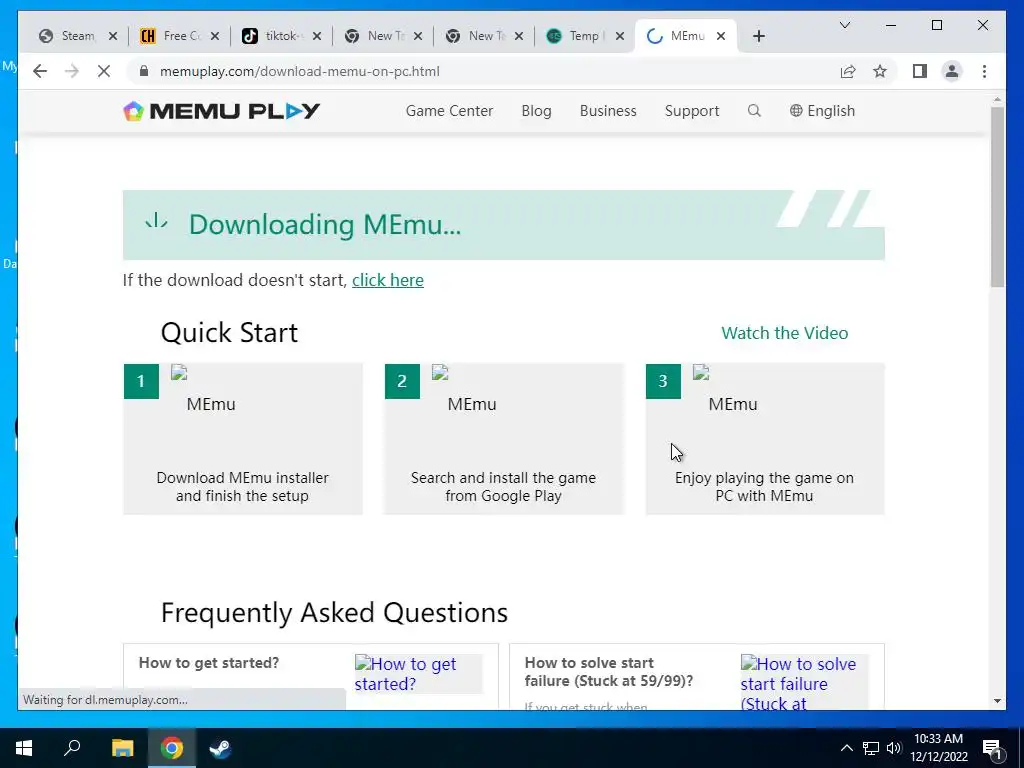Image resolution: width=1024 pixels, height=768 pixels.
Task: Click 'How to solve start failure' FAQ heading
Action: [609, 672]
